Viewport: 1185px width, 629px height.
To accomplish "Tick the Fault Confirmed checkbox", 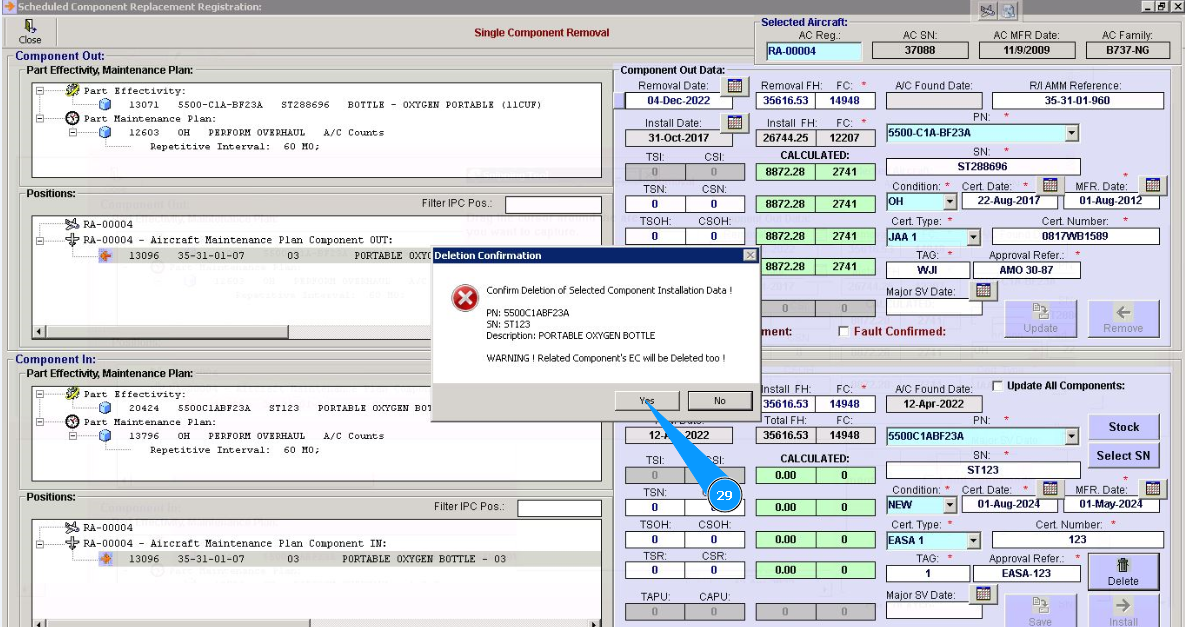I will coord(844,332).
